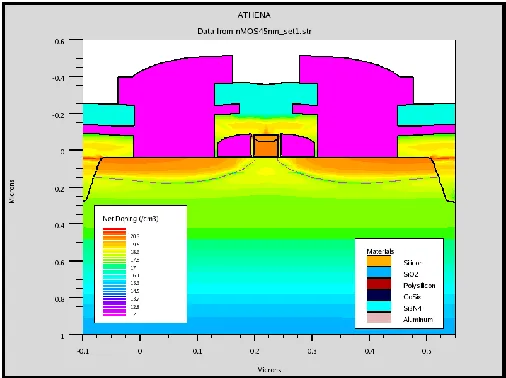Click the 'Aluminum' label in Materials legend
Image resolution: width=506 pixels, height=378 pixels.
(x=418, y=319)
